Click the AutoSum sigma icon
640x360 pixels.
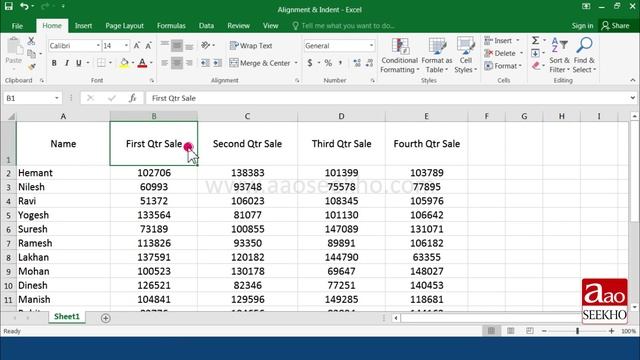pyautogui.click(x=536, y=40)
